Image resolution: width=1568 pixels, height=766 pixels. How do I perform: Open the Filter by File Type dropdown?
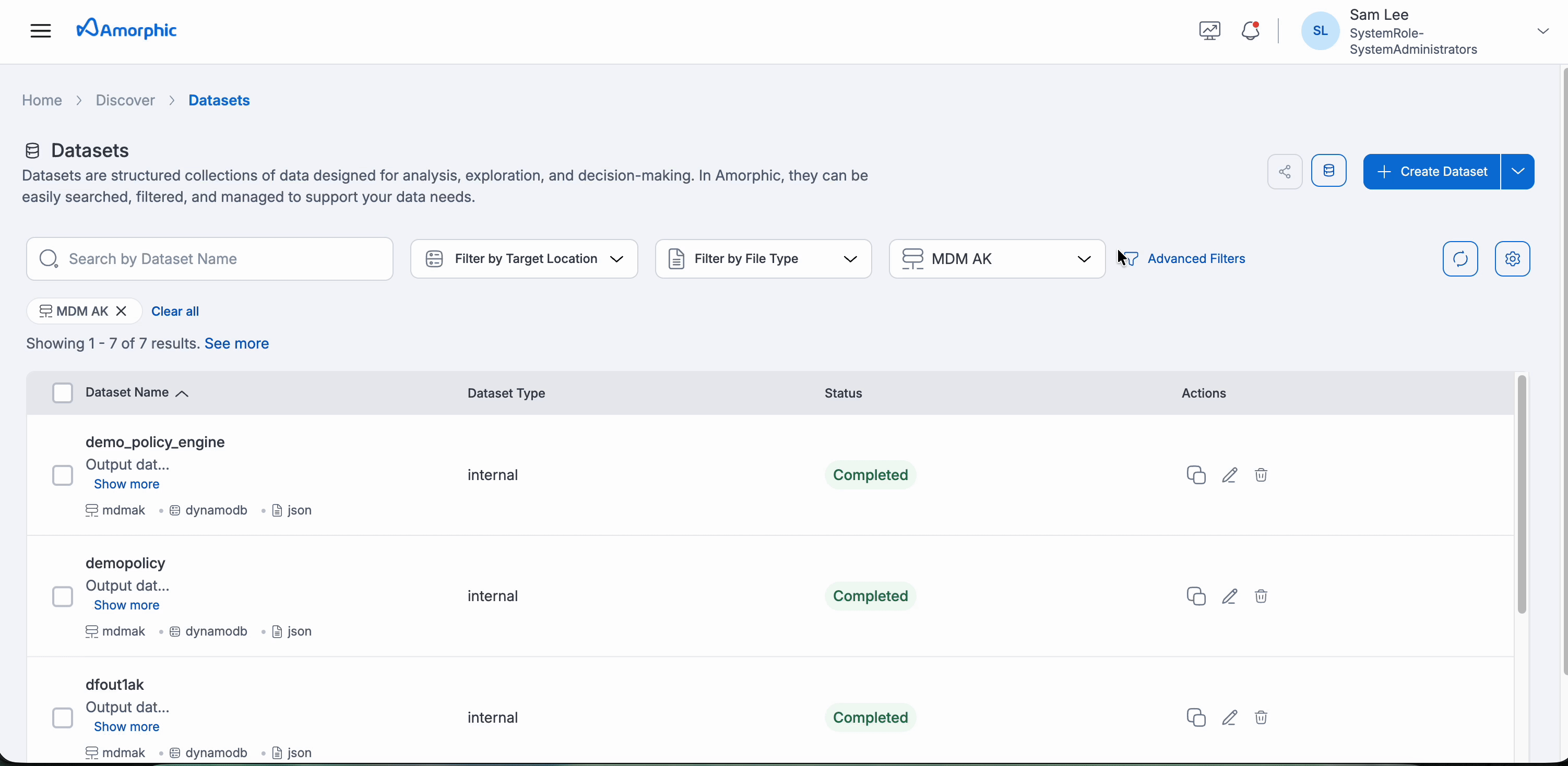pos(763,259)
